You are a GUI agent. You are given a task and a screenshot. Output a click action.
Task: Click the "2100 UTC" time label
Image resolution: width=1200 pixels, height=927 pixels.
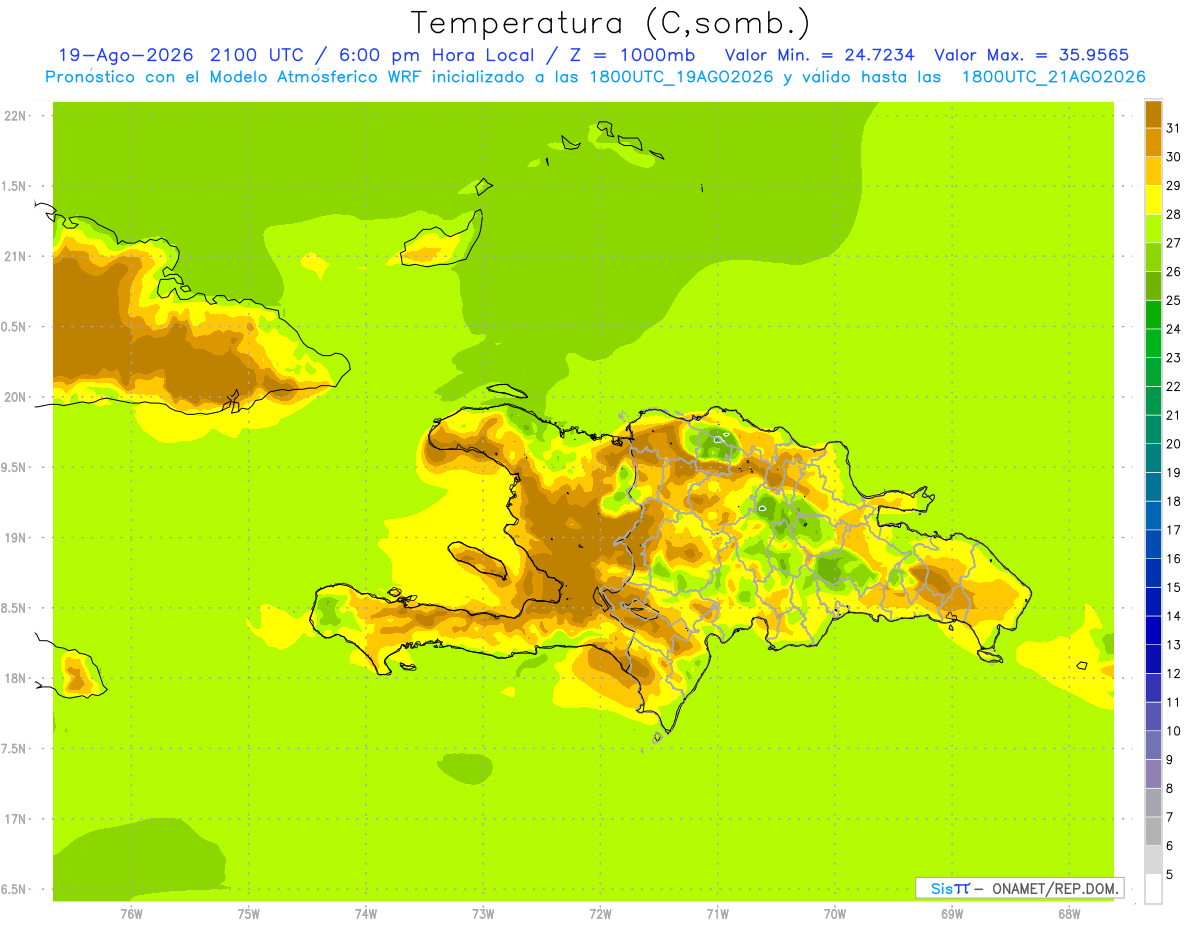[x=255, y=55]
